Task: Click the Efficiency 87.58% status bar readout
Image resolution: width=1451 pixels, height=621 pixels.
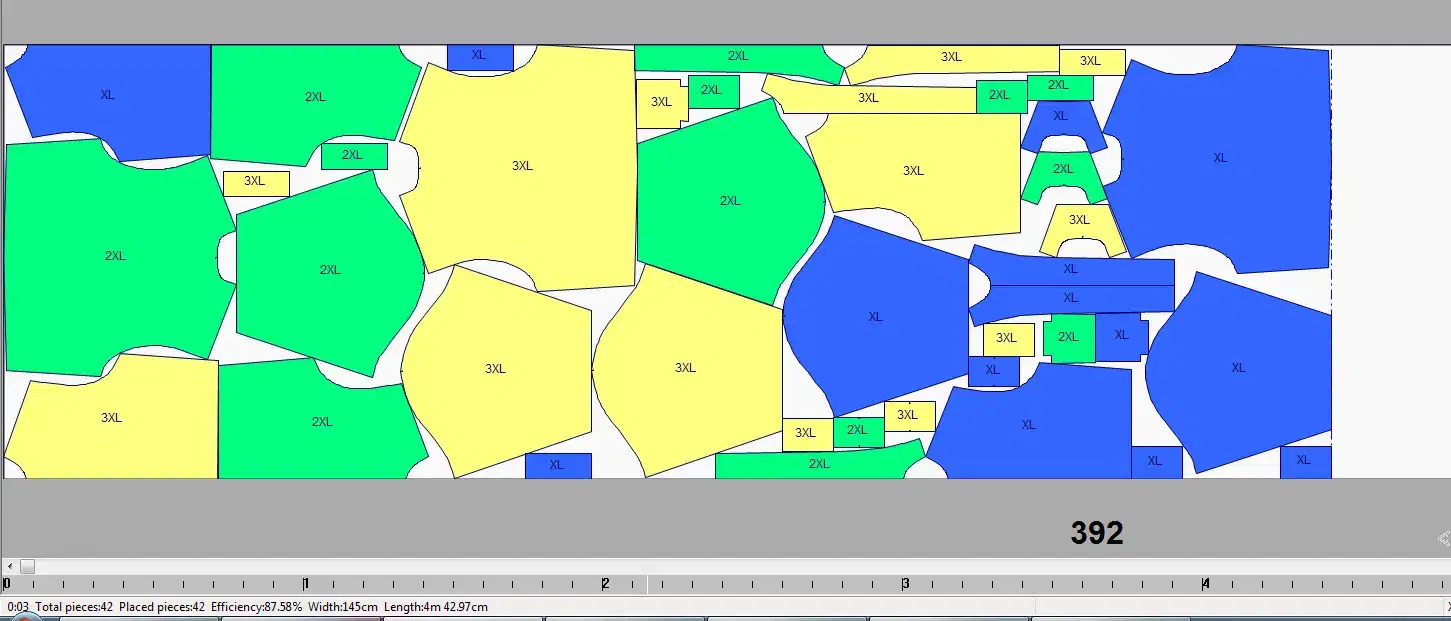Action: (x=256, y=607)
